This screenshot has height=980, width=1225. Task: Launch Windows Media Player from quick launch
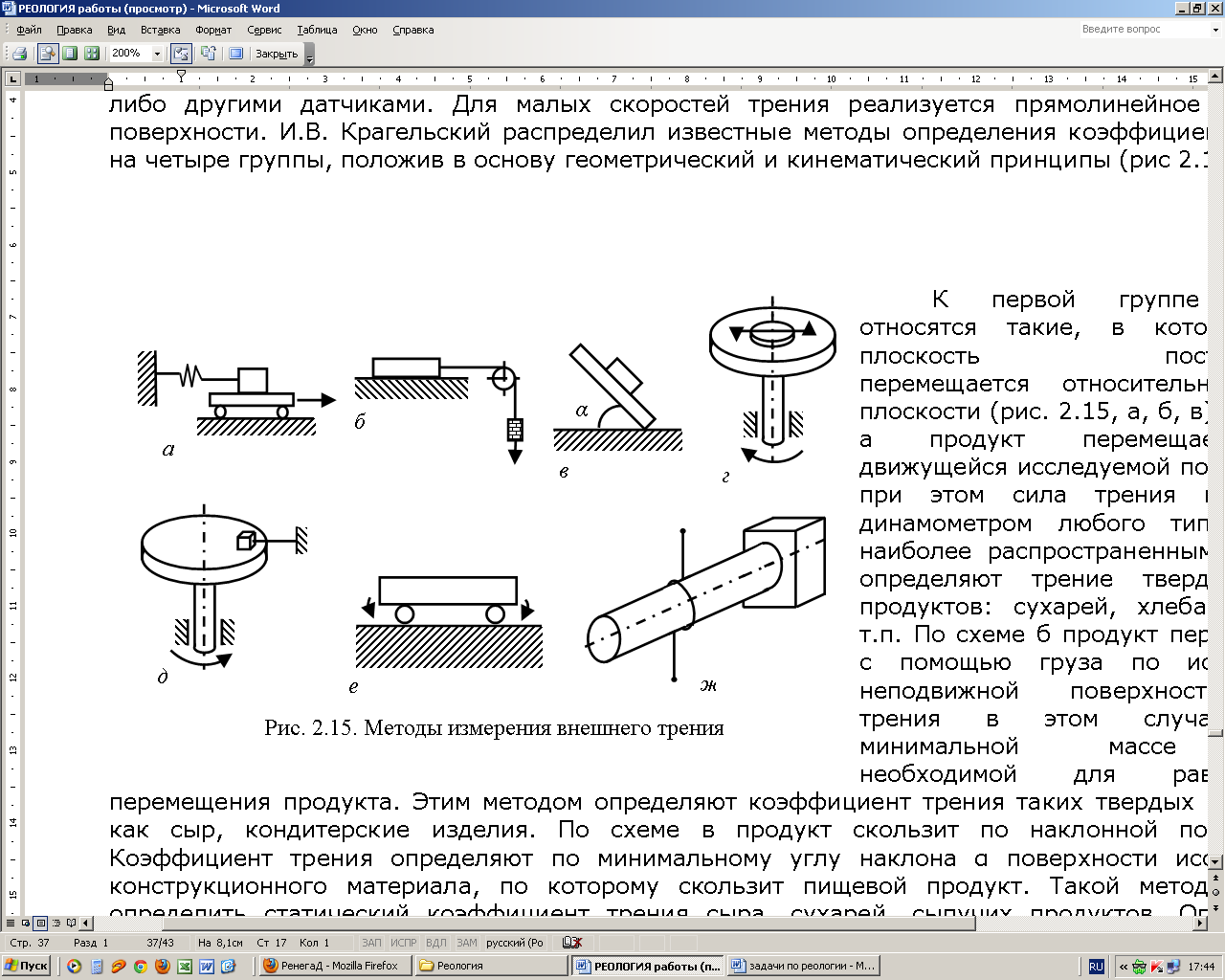tap(74, 967)
